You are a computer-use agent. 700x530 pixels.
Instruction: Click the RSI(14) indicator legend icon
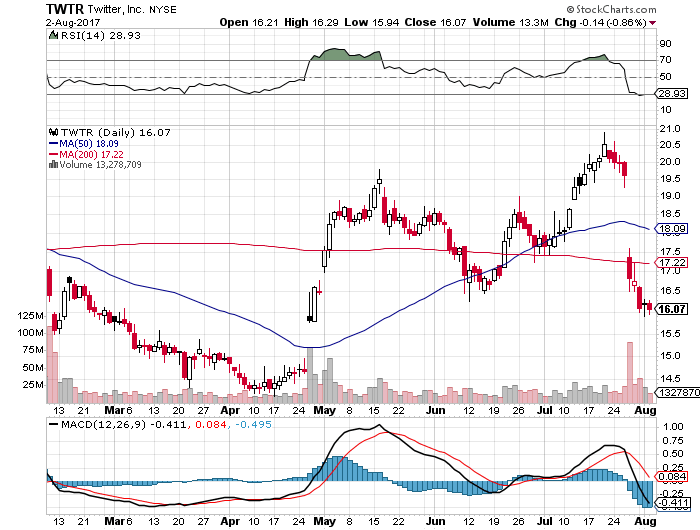point(53,34)
